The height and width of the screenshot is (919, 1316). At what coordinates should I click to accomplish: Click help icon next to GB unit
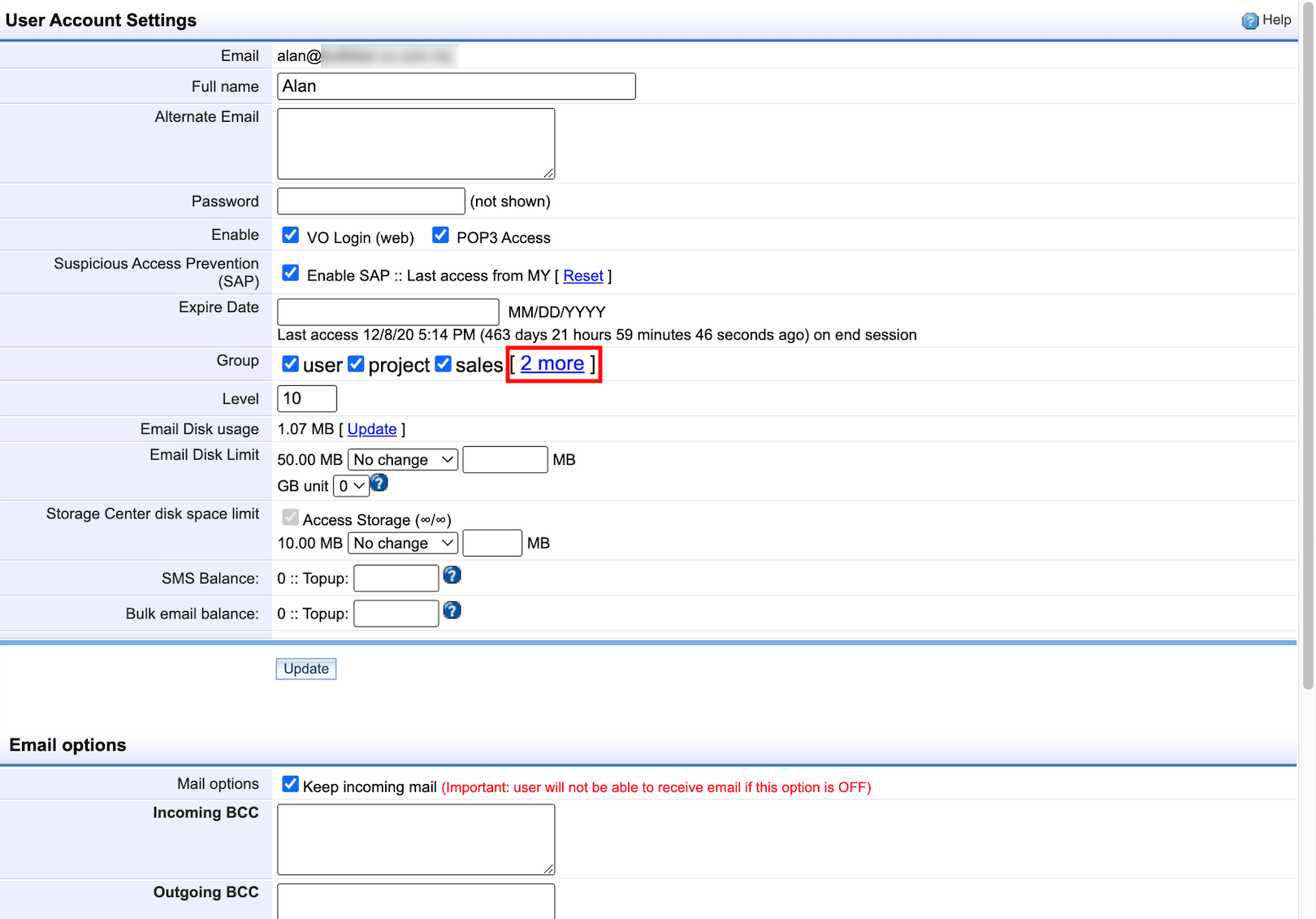coord(379,483)
